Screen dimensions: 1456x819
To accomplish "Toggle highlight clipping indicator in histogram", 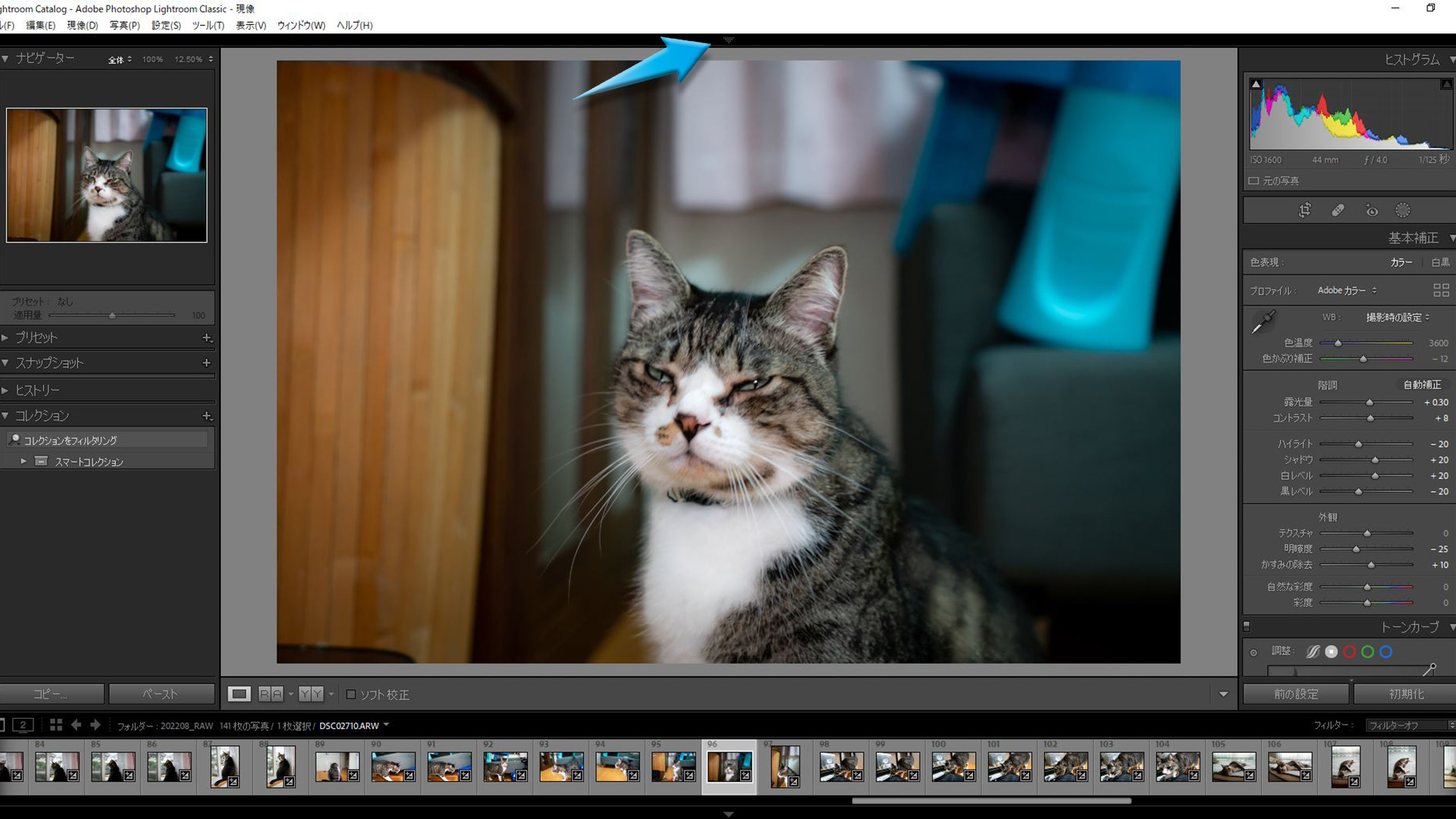I will click(1446, 84).
